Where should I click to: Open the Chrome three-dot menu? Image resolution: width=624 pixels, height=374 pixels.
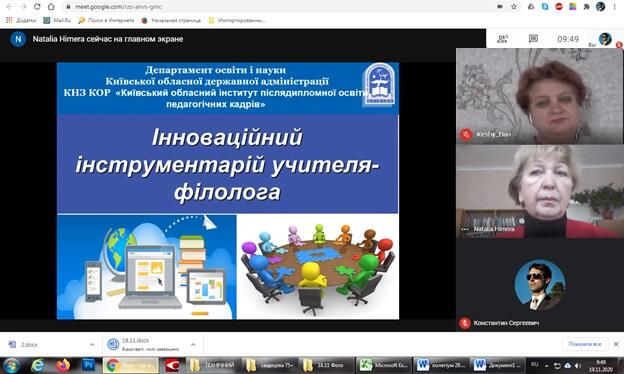(x=615, y=7)
